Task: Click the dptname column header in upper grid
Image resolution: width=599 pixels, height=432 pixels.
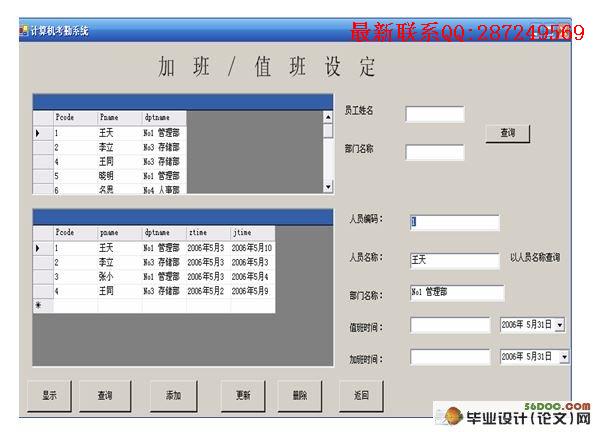Action: 164,117
